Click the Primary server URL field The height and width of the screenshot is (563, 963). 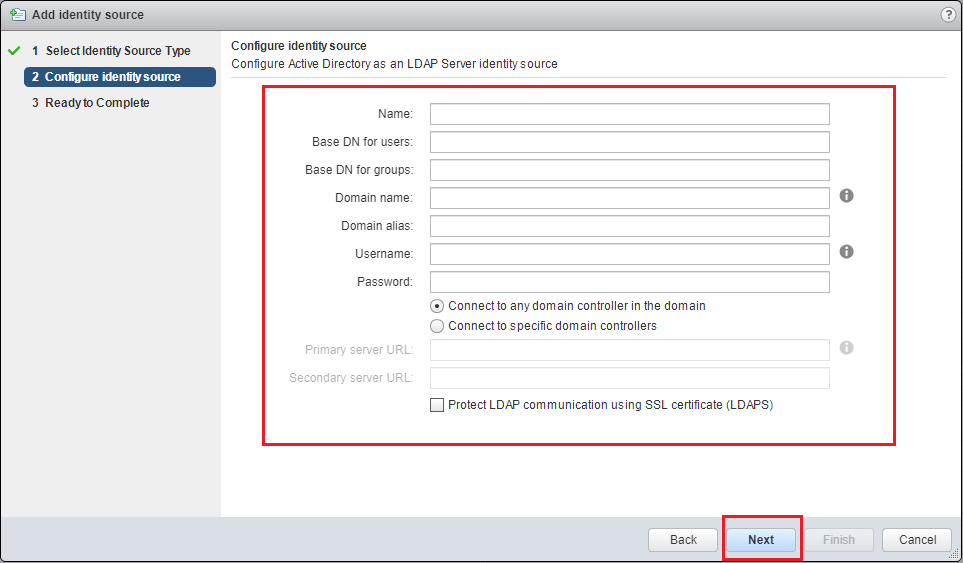[630, 350]
